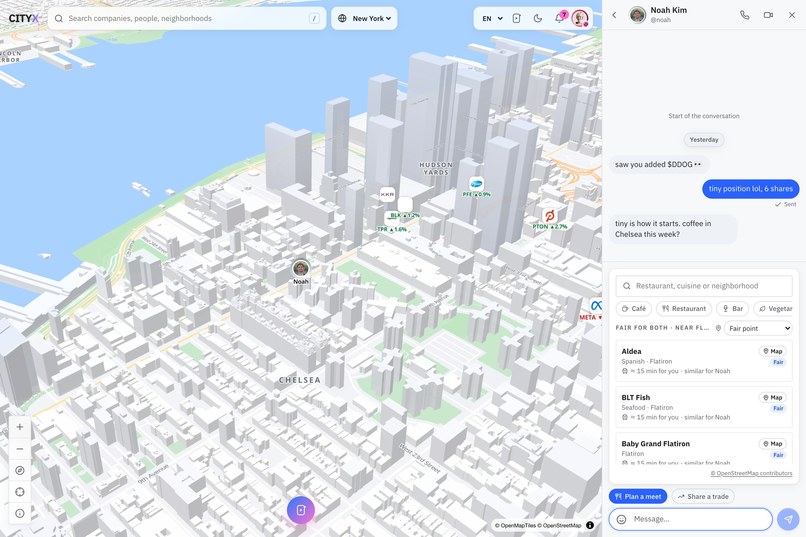
Task: Locate me with the crosshair map button
Action: (x=20, y=492)
